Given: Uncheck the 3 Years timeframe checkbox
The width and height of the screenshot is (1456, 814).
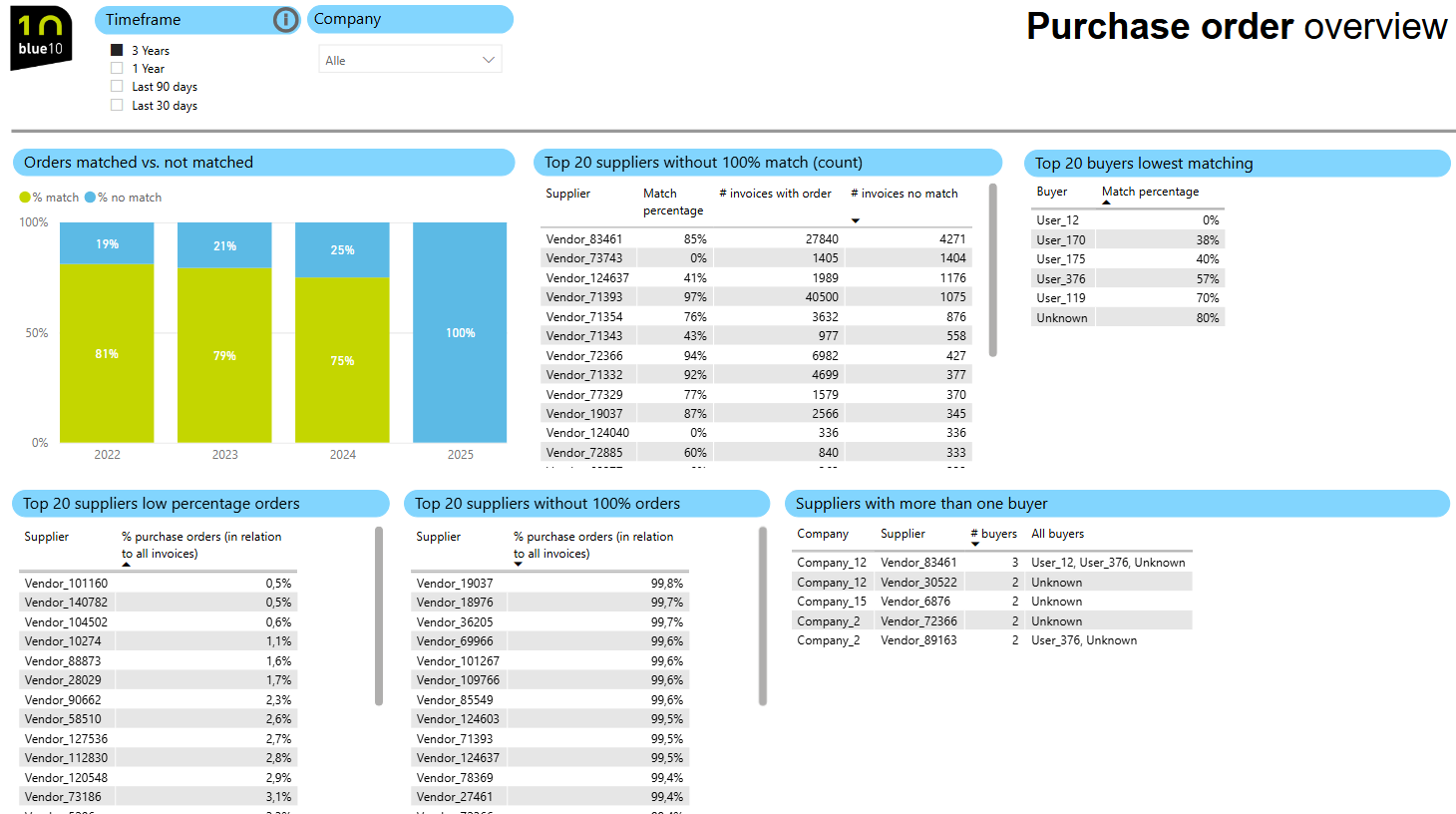Looking at the screenshot, I should 117,50.
